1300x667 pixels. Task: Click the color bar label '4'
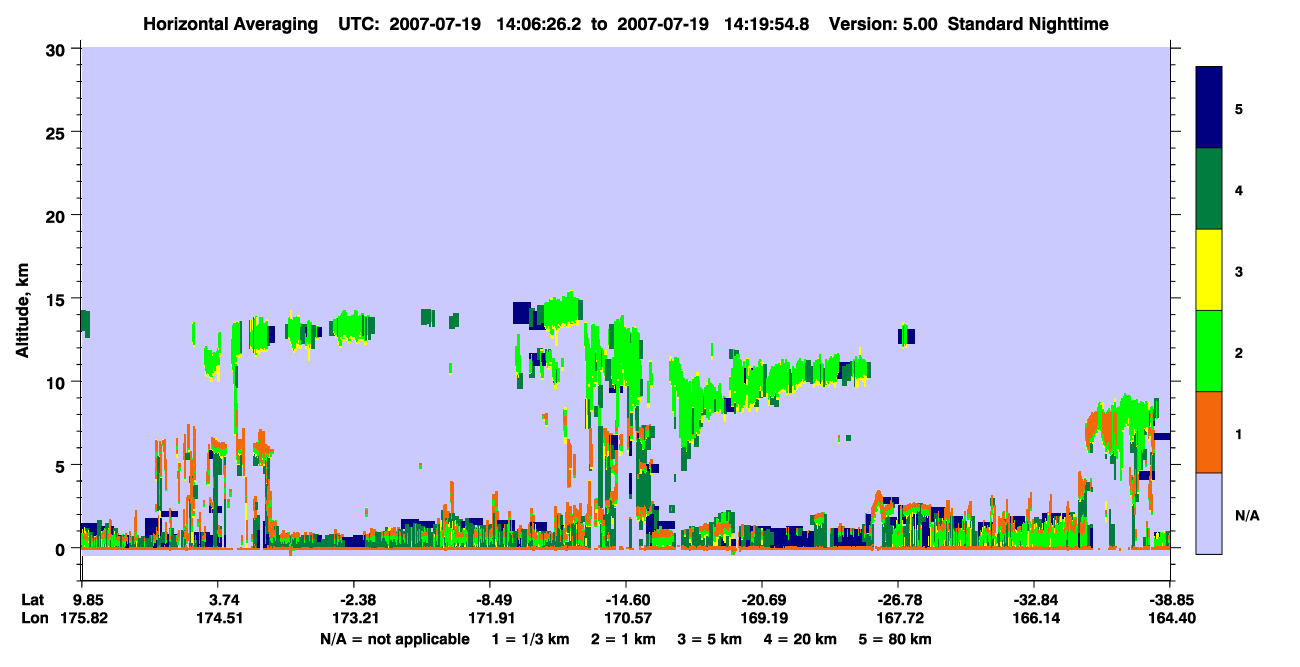coord(1239,190)
